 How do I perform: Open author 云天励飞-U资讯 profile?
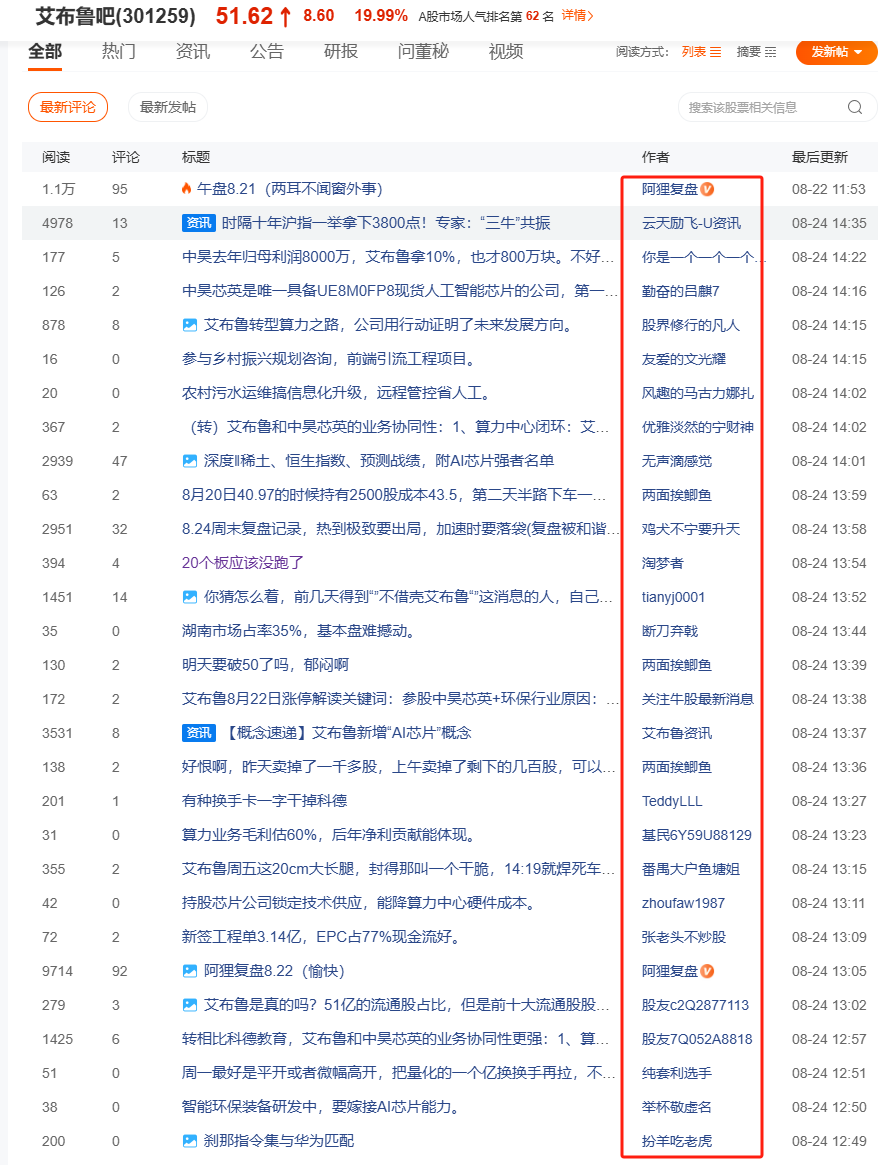692,223
